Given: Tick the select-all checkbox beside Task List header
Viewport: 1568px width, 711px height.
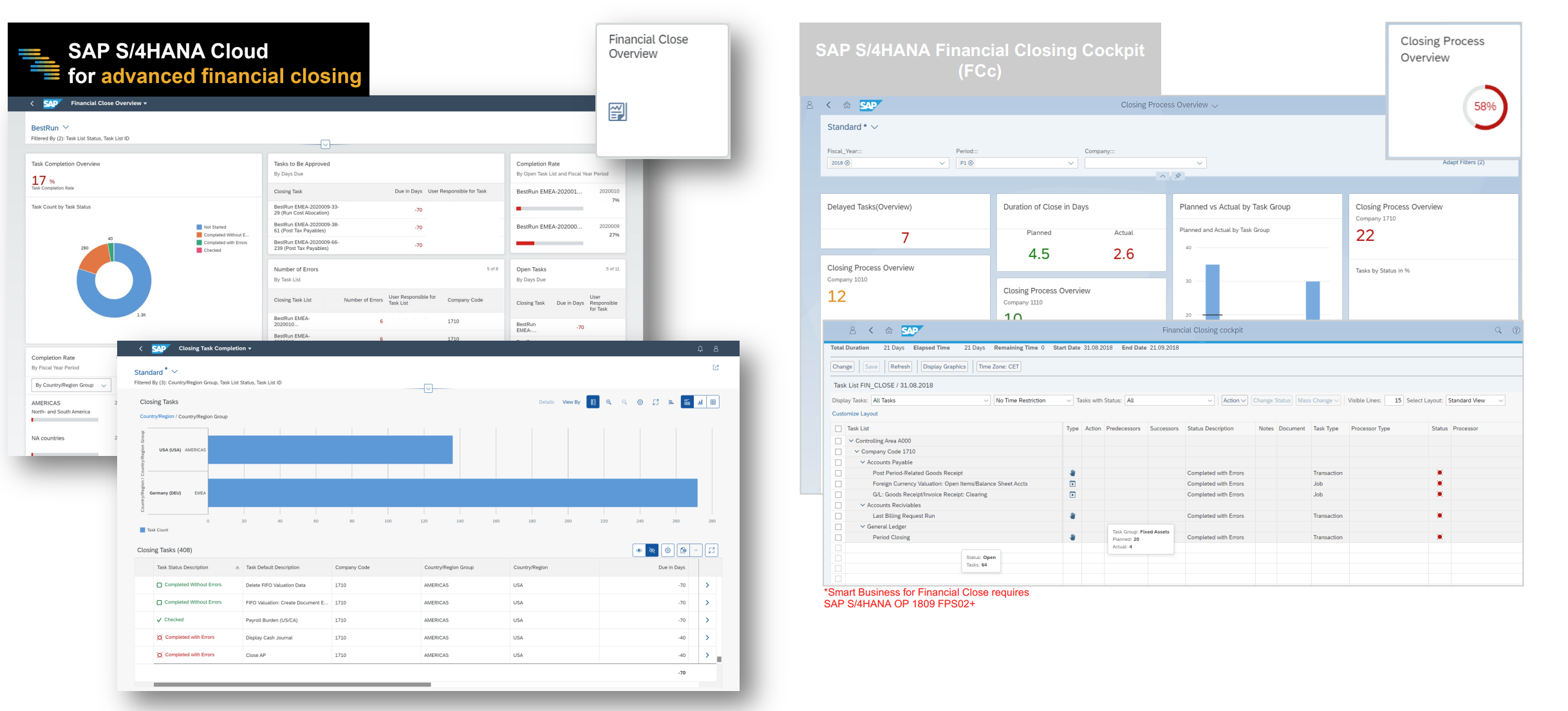Looking at the screenshot, I should click(838, 428).
